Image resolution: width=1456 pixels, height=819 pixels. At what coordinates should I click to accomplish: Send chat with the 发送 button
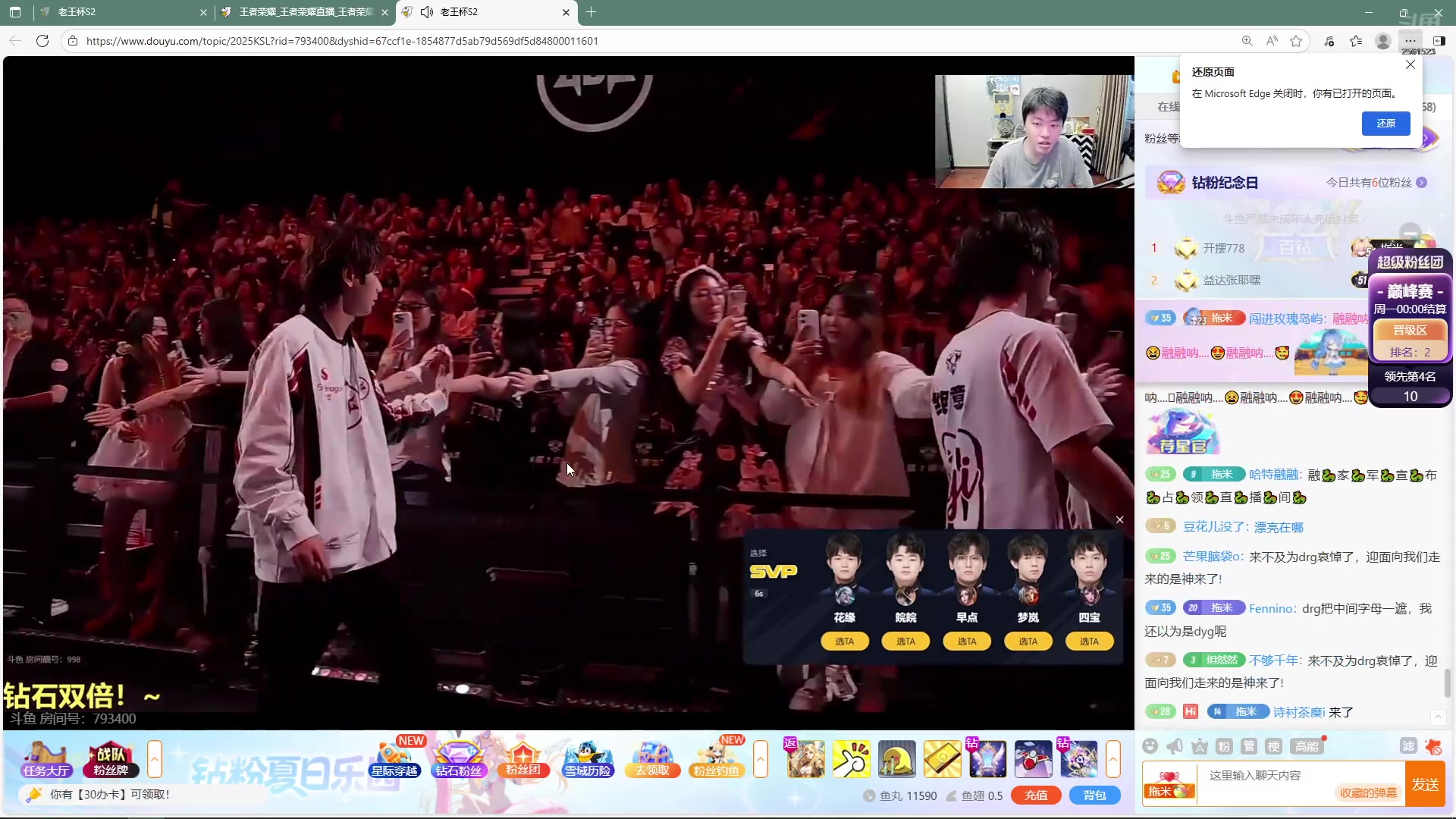point(1425,784)
